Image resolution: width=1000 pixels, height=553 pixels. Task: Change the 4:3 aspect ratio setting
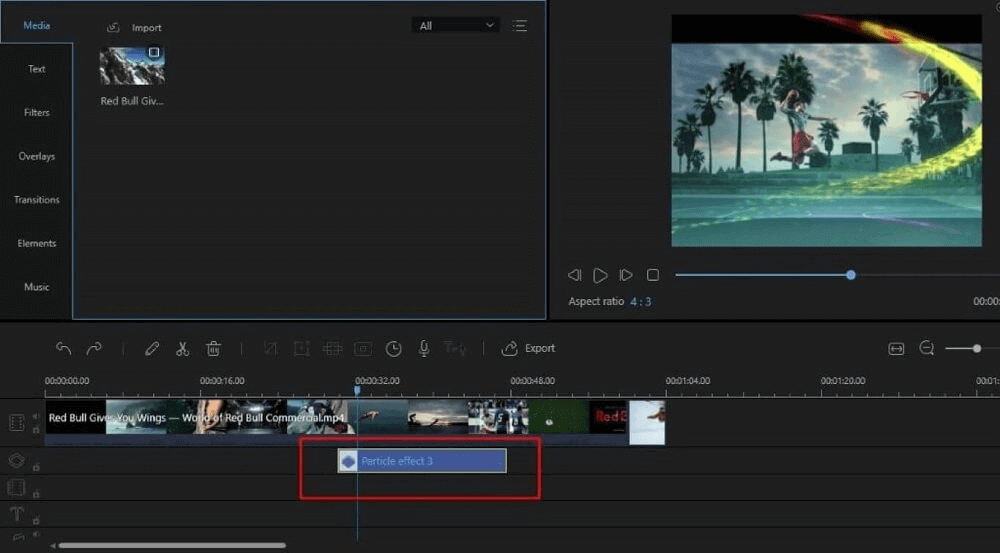pos(640,301)
